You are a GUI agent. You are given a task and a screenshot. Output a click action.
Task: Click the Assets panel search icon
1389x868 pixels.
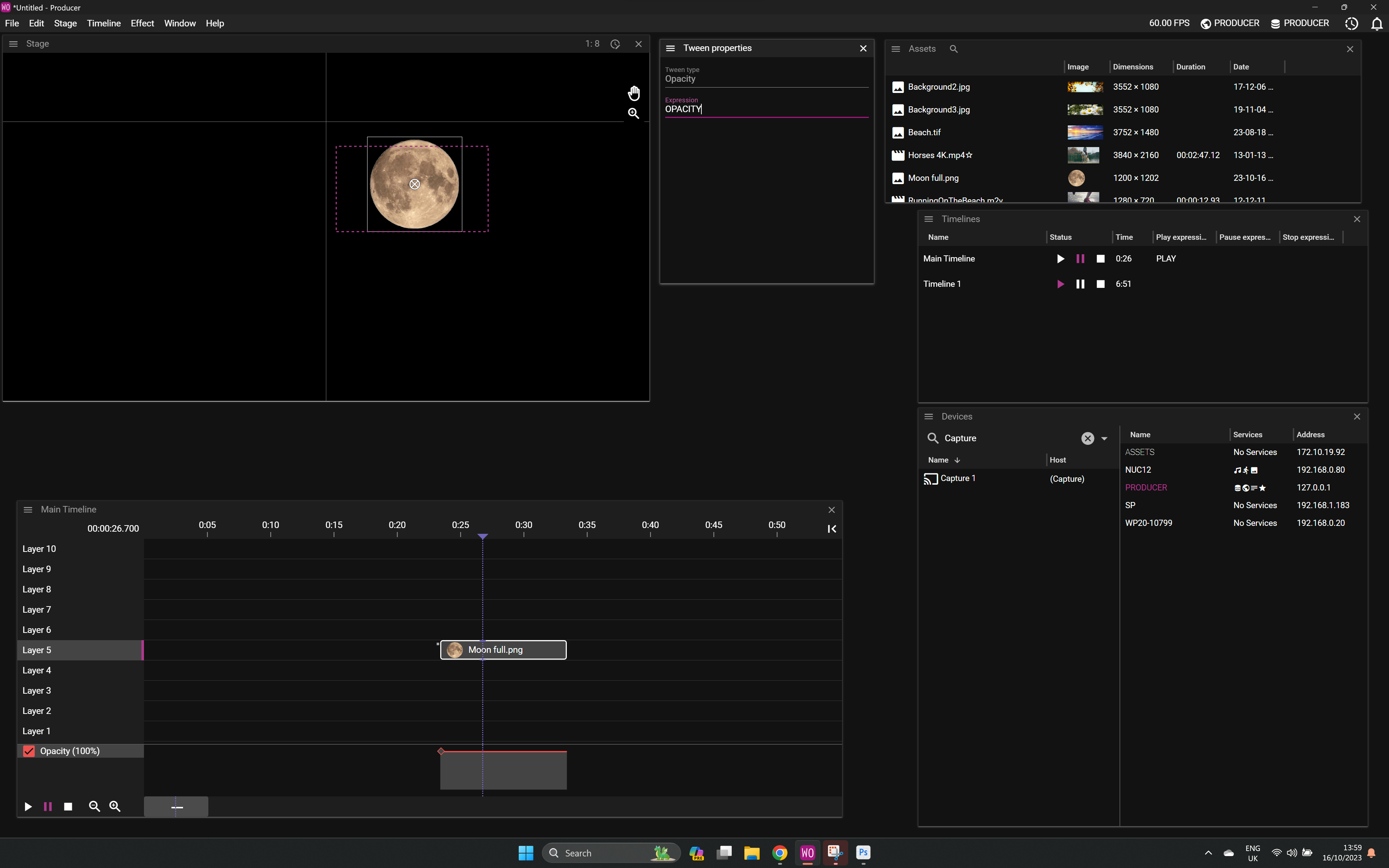click(x=953, y=48)
